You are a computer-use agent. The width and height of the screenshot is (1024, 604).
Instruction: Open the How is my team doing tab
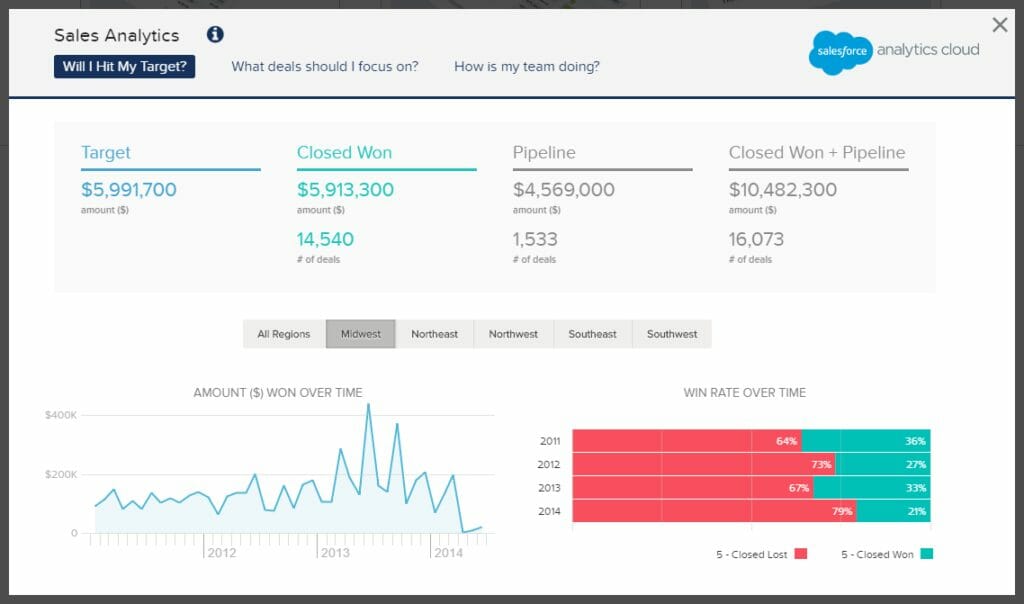click(527, 67)
